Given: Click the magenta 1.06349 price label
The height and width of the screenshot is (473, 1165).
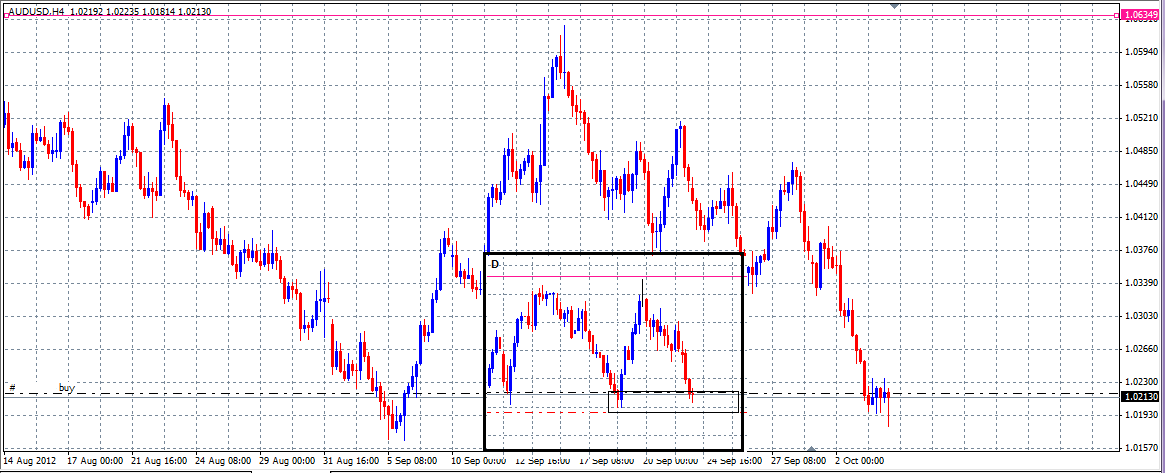Looking at the screenshot, I should [1141, 16].
